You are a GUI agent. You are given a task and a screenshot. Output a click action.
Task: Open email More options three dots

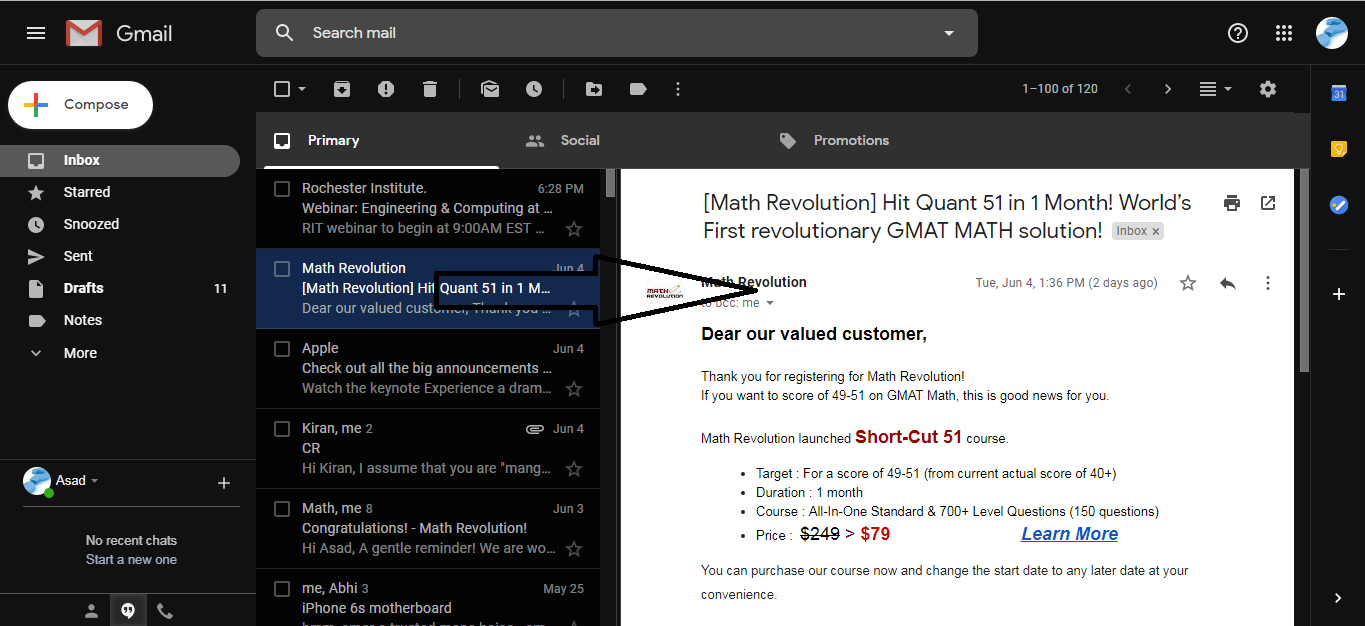pyautogui.click(x=1268, y=283)
